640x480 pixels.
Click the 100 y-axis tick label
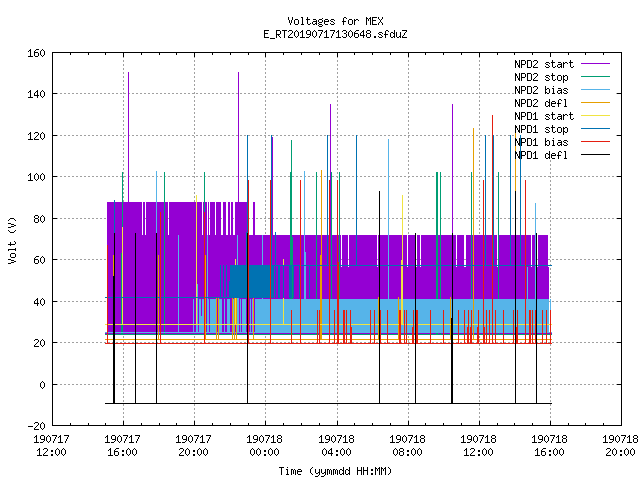(36, 177)
